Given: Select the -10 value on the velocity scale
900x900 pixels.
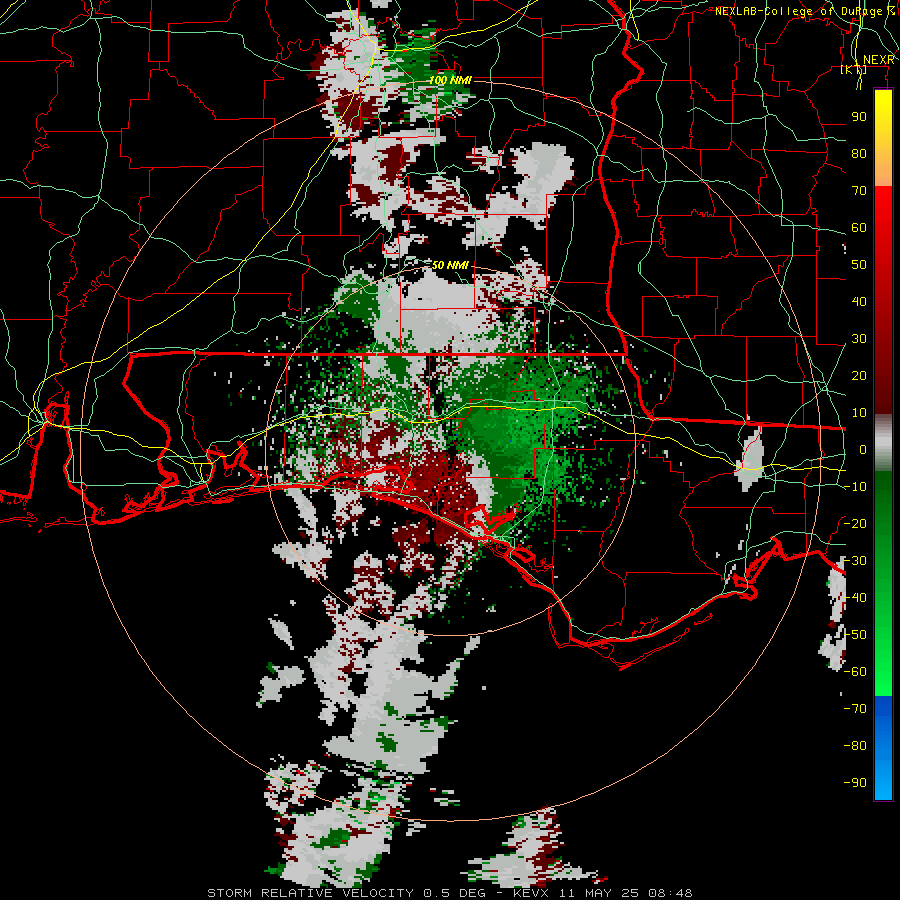Looking at the screenshot, I should tap(855, 487).
